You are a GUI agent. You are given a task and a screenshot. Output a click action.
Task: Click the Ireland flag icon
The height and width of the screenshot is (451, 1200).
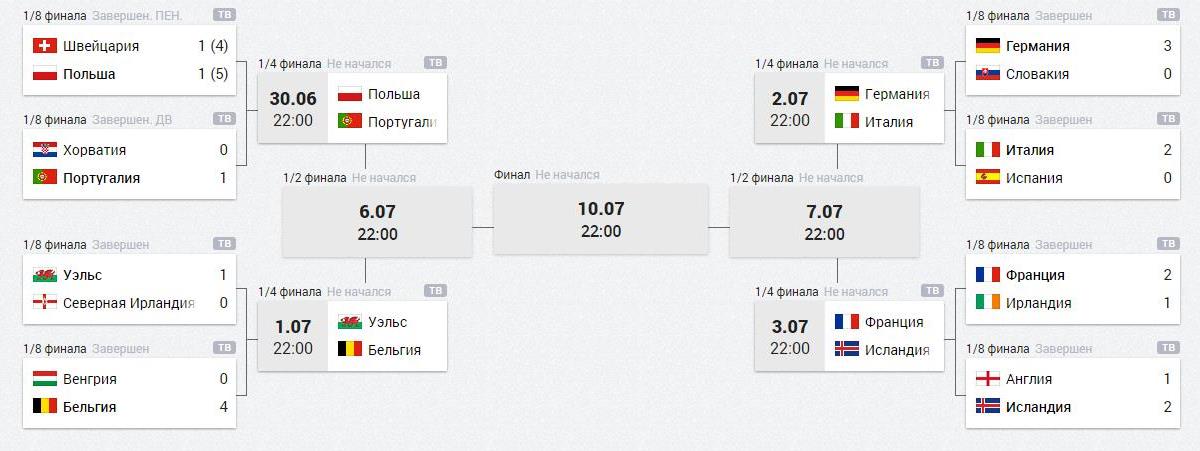click(x=988, y=302)
